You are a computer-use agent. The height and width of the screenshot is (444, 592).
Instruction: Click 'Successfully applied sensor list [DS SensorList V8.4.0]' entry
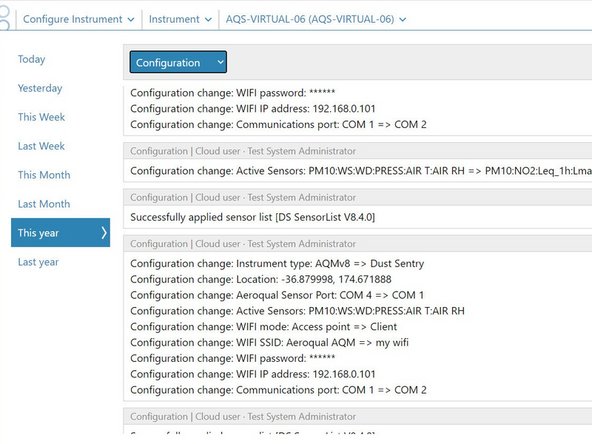click(253, 217)
